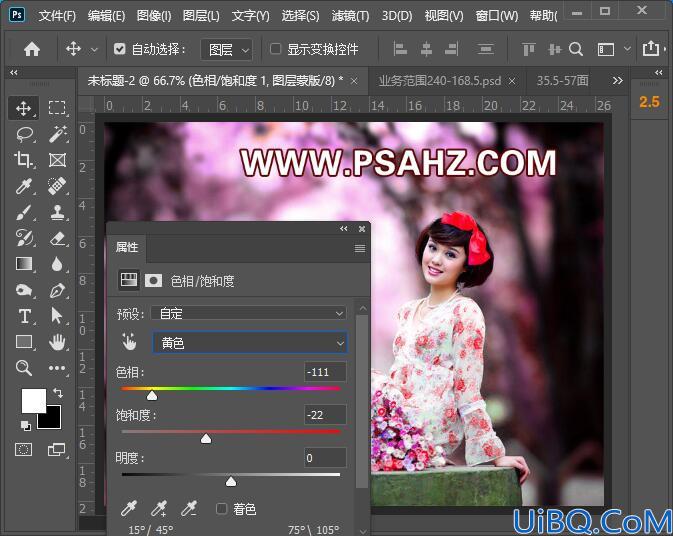673x536 pixels.
Task: Open the 窗口(W) menu
Action: tap(497, 16)
